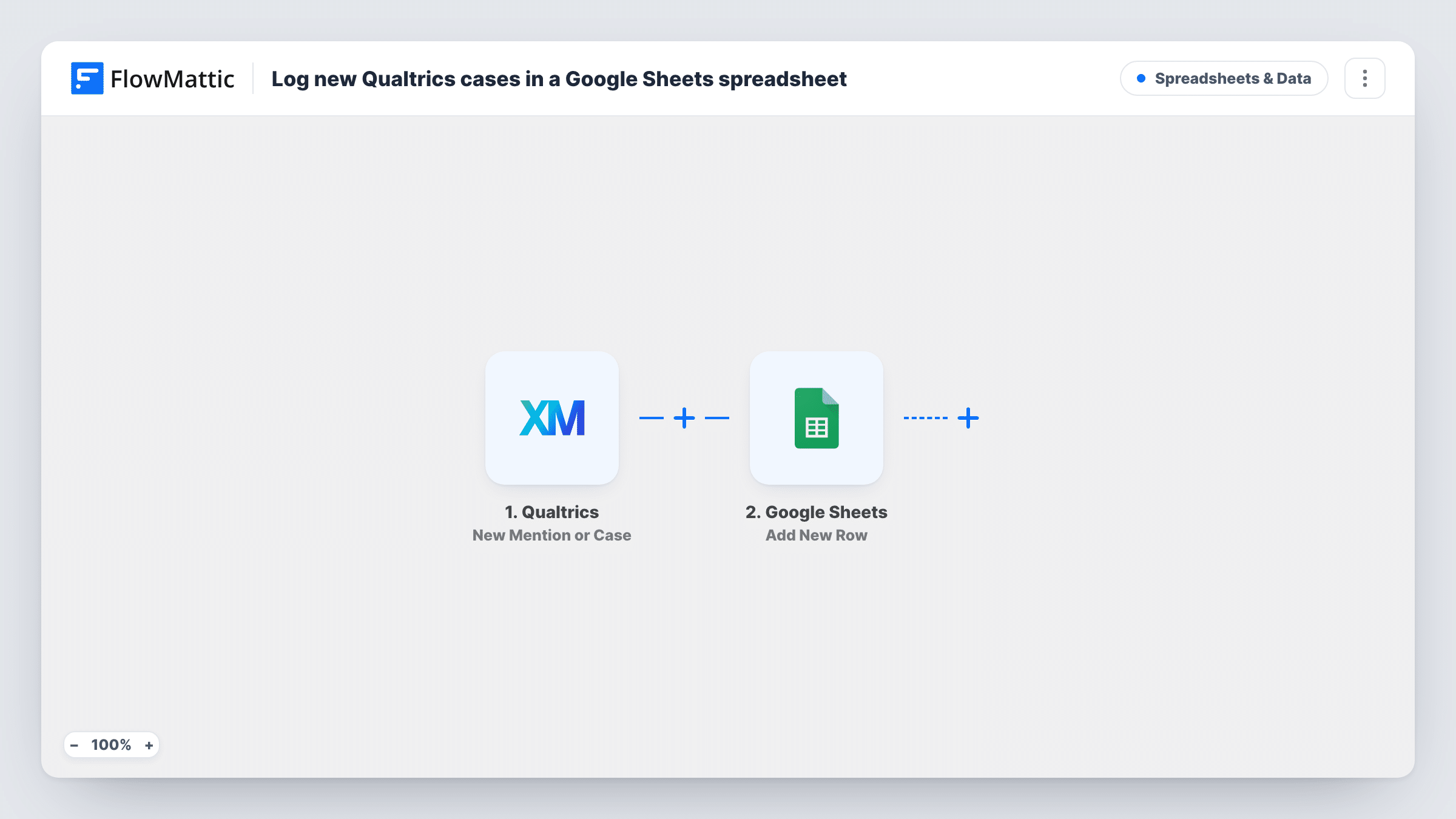Click the workflow title text
Viewport: 1456px width, 819px height.
559,79
